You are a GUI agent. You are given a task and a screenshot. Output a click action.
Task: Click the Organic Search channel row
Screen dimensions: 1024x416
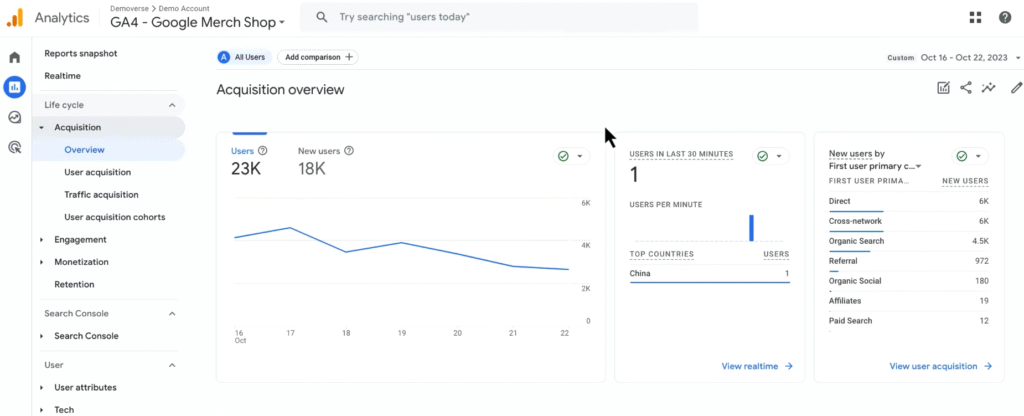pos(908,242)
